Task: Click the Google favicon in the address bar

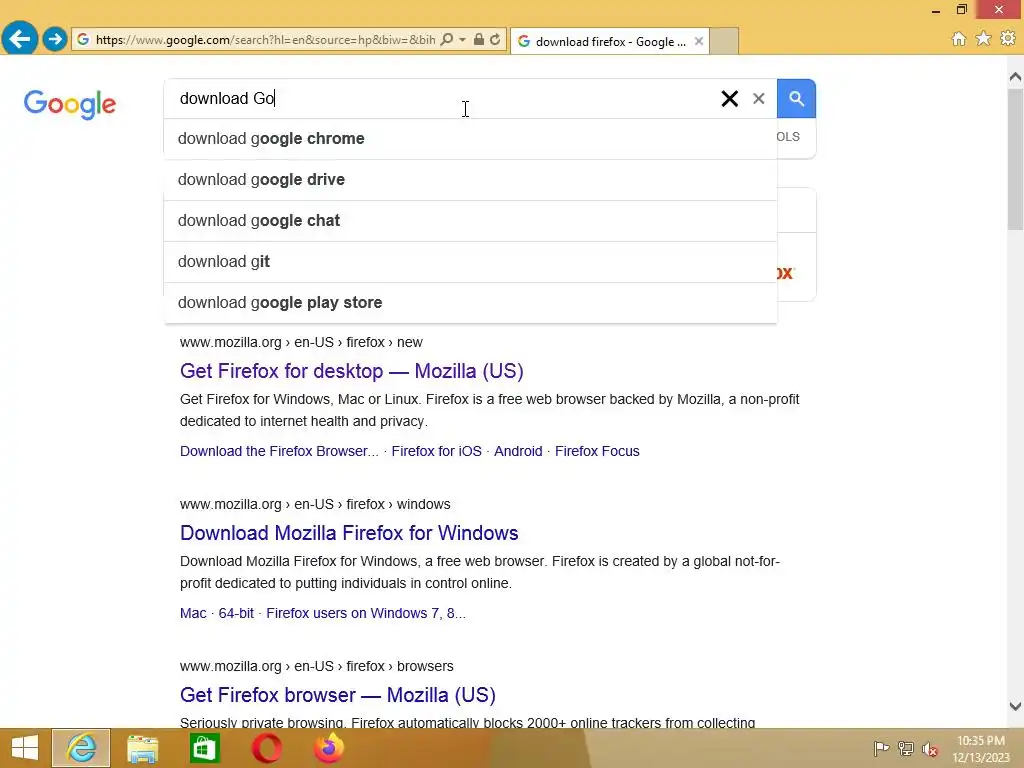Action: [83, 40]
